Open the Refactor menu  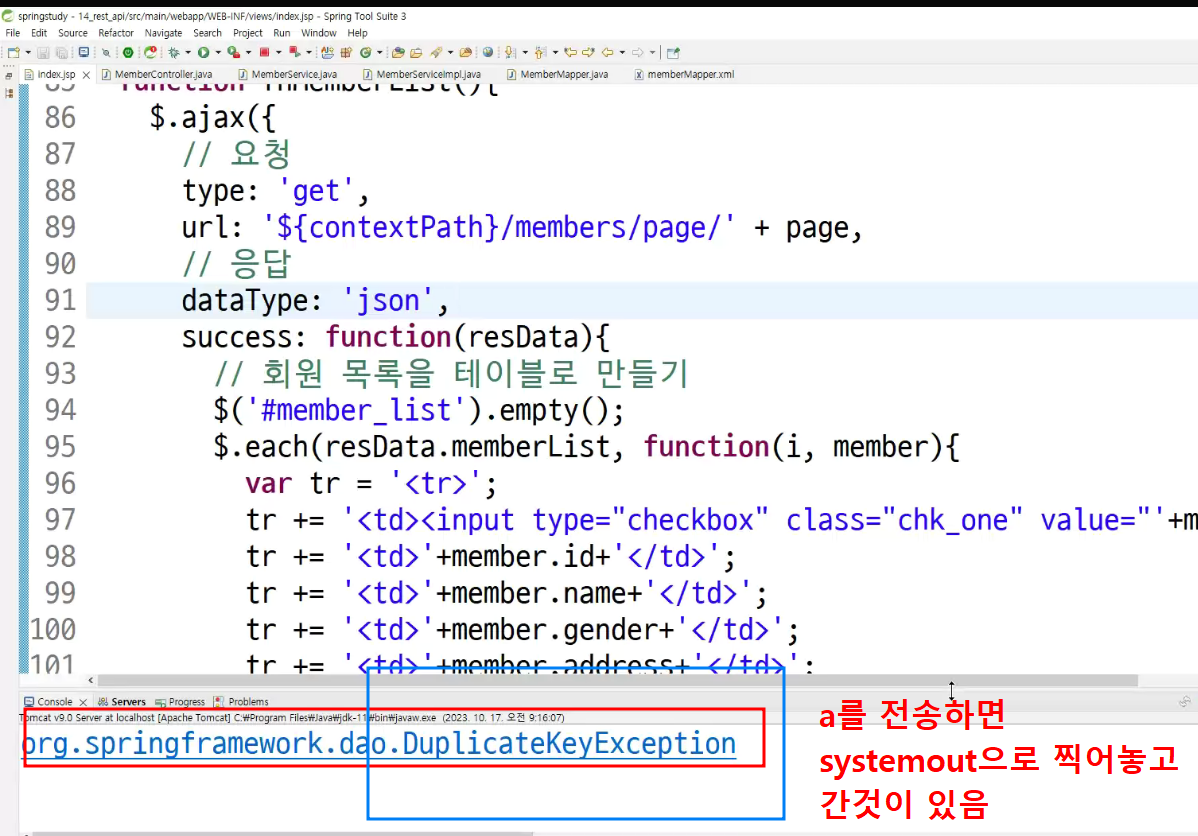pyautogui.click(x=116, y=33)
